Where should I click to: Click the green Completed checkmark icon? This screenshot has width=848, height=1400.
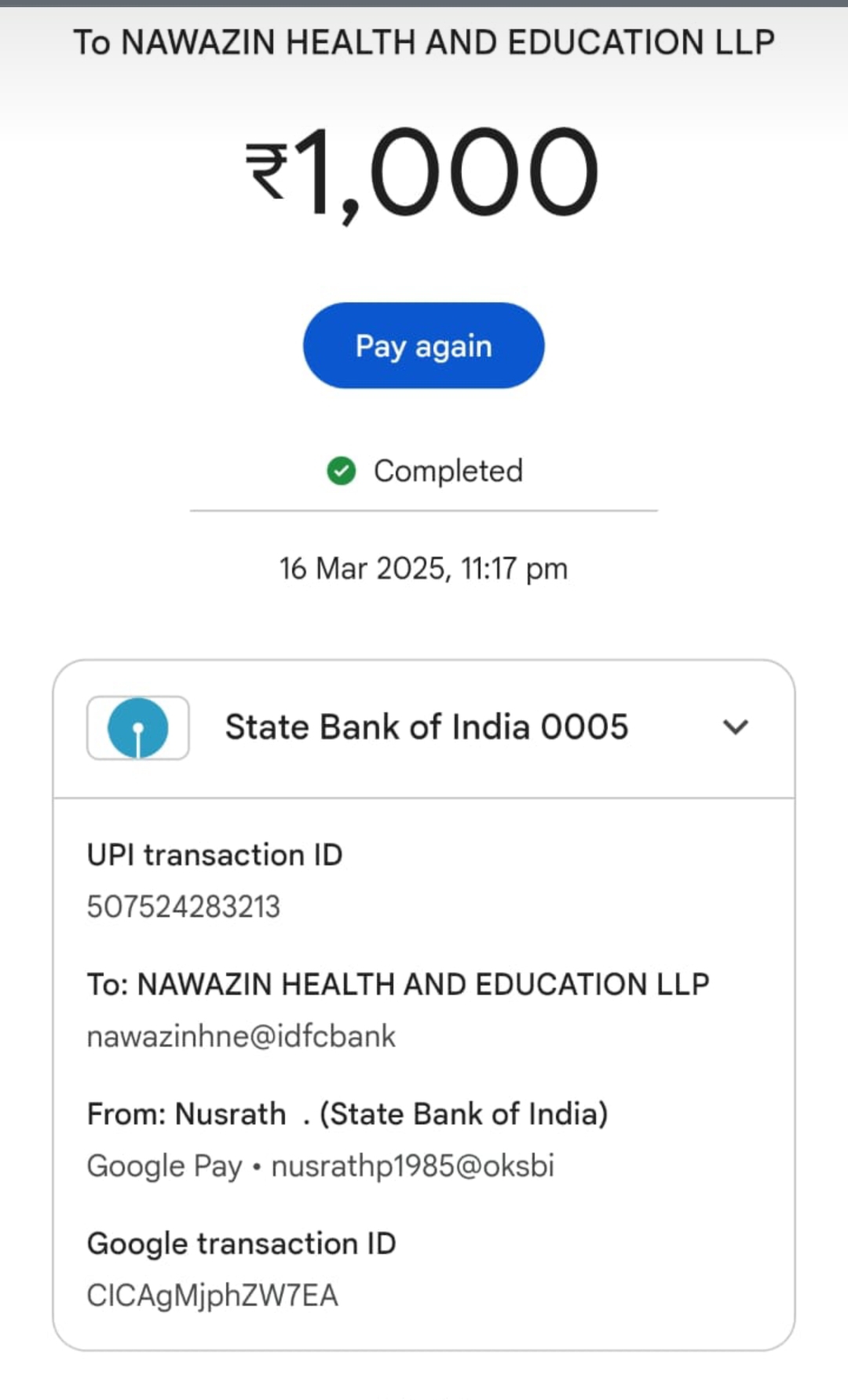click(341, 471)
